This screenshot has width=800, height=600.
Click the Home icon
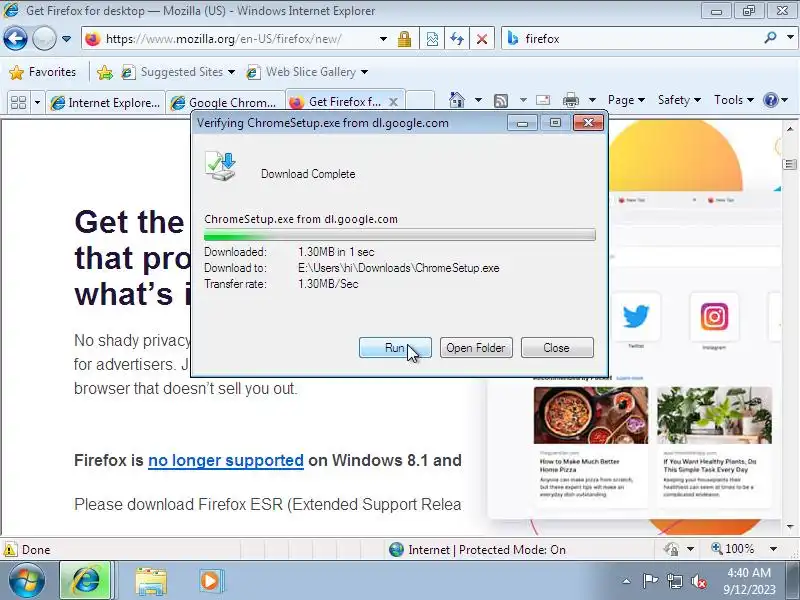[x=457, y=100]
